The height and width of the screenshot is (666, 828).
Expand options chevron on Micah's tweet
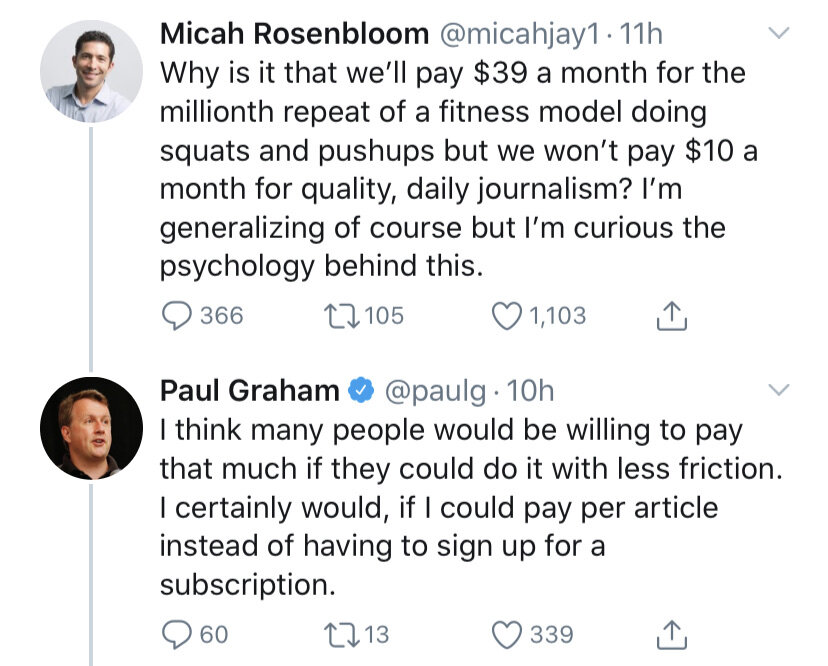(x=778, y=34)
